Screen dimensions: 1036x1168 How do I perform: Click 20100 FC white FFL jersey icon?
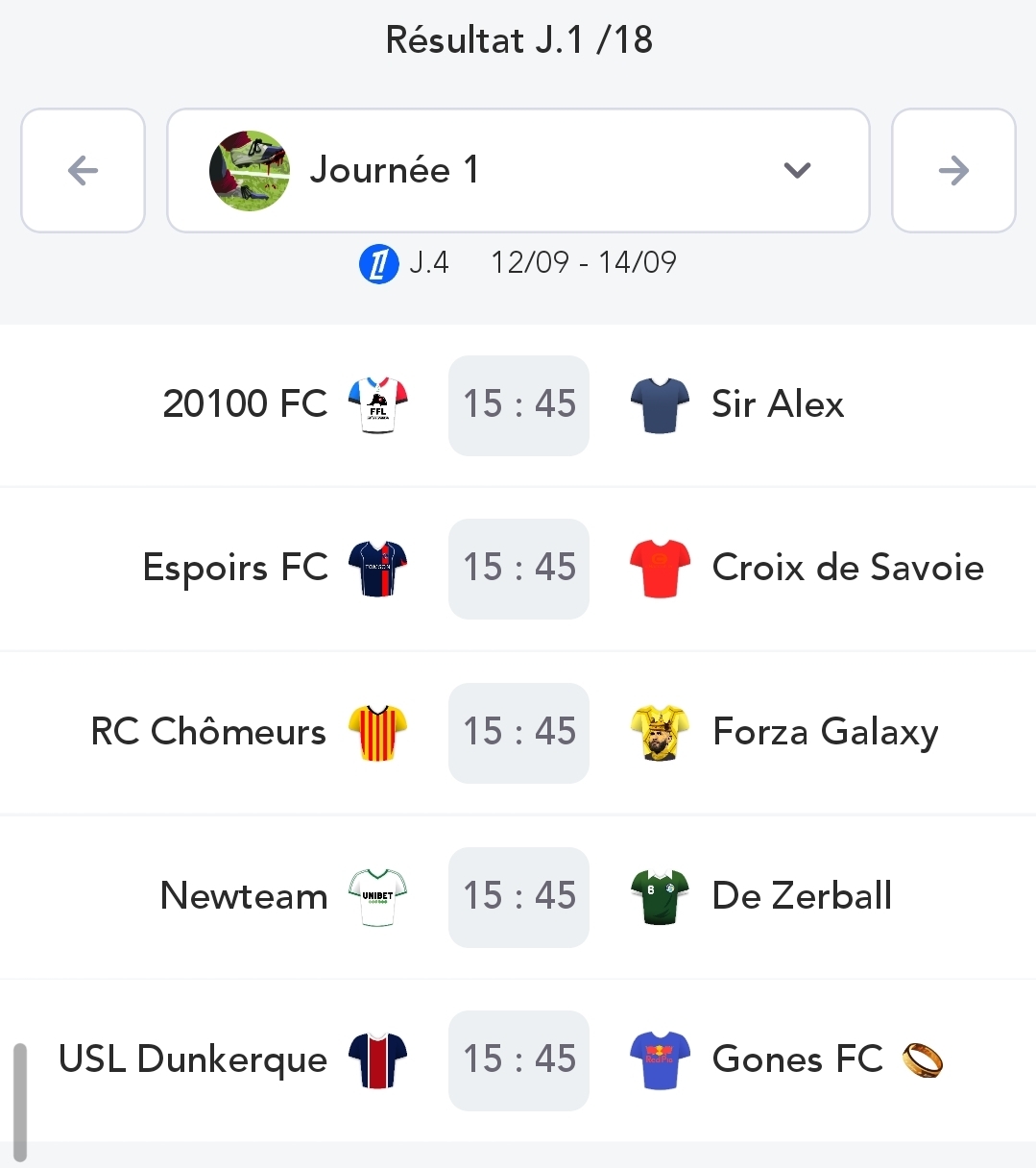point(377,404)
